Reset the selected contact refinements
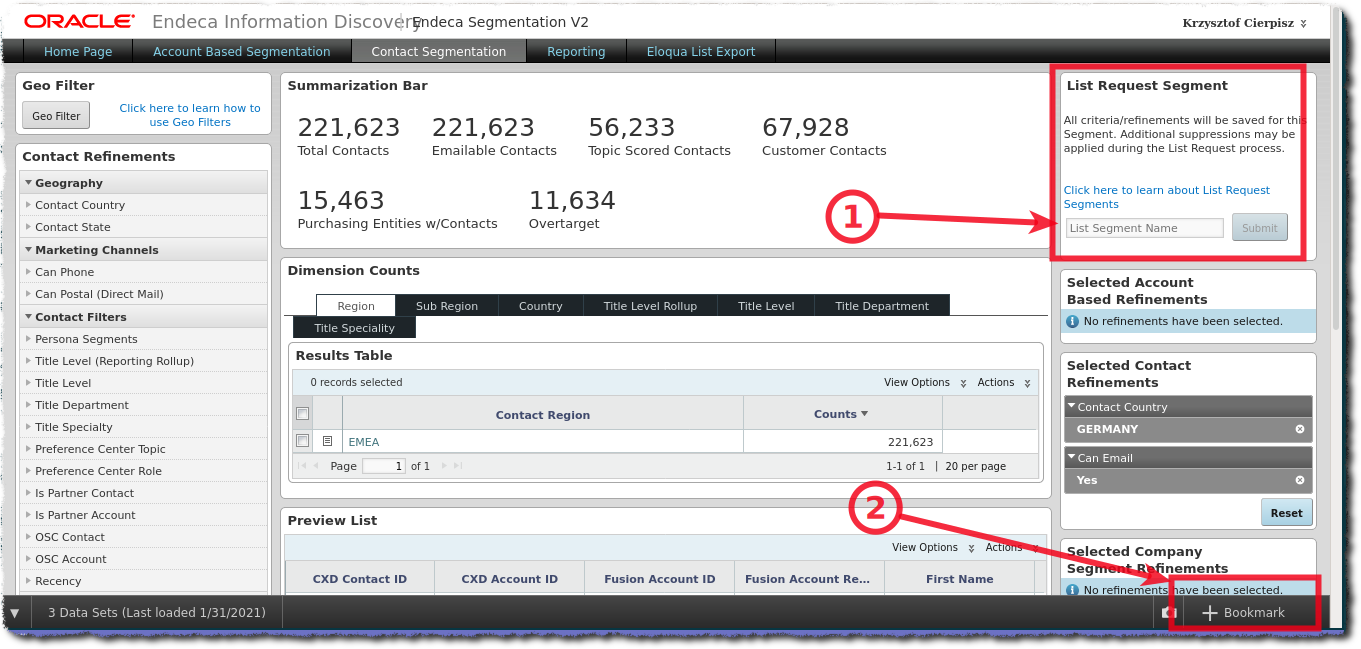Screen dimensions: 1361x649 point(1286,513)
